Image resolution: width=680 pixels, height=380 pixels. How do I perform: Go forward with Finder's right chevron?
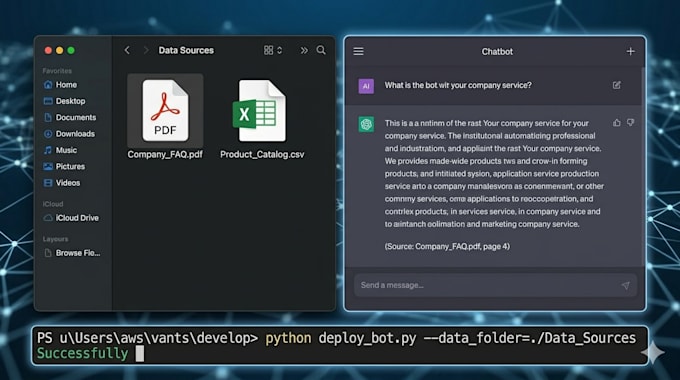pos(146,50)
